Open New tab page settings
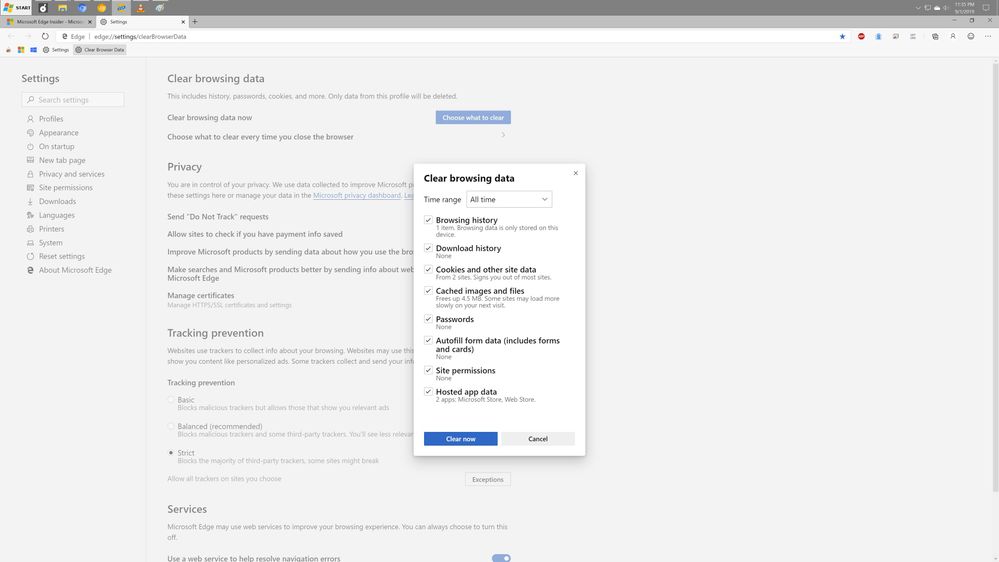Screen dimensions: 999x562 click(x=62, y=160)
